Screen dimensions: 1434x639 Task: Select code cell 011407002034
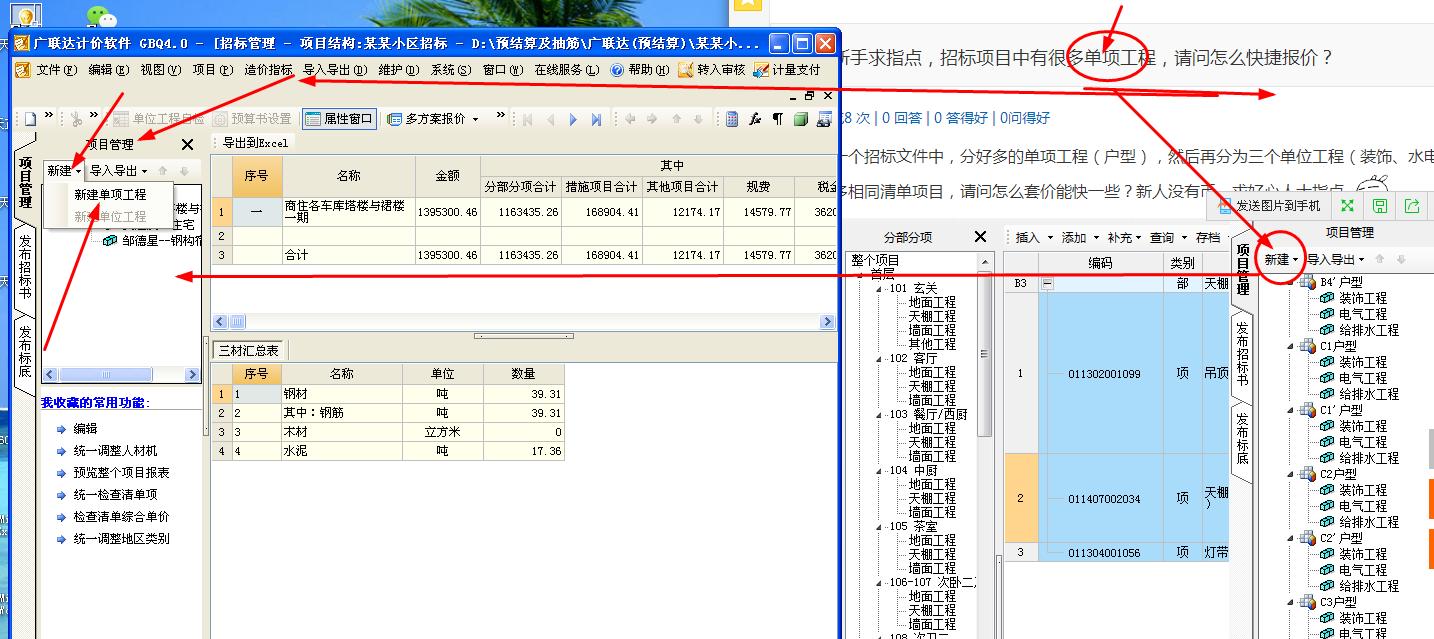[1103, 498]
